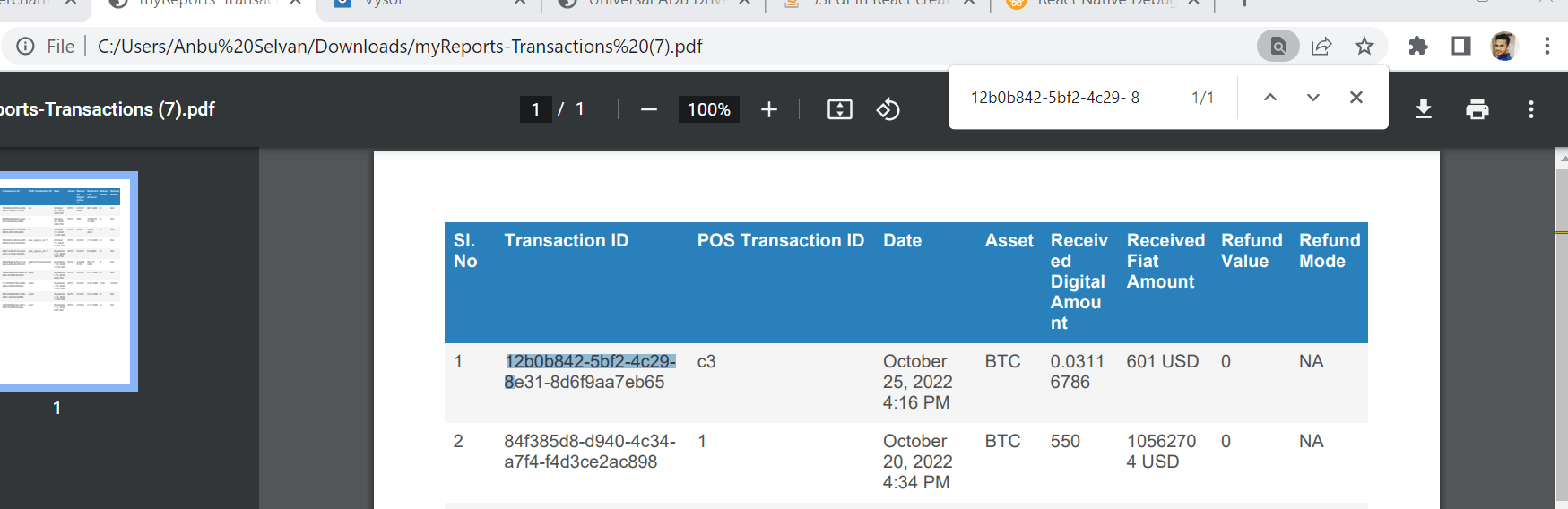Image resolution: width=1568 pixels, height=509 pixels.
Task: Close the find bar
Action: (x=1356, y=98)
